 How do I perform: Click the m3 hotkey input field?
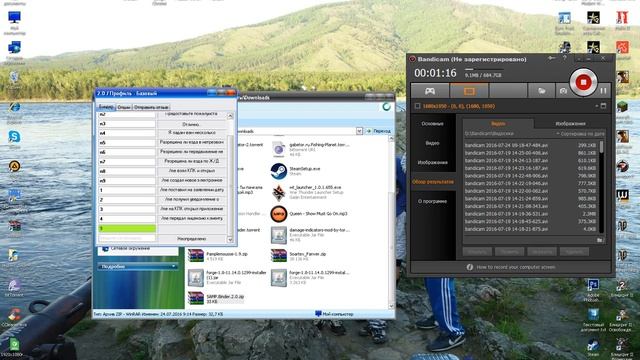pyautogui.click(x=127, y=124)
